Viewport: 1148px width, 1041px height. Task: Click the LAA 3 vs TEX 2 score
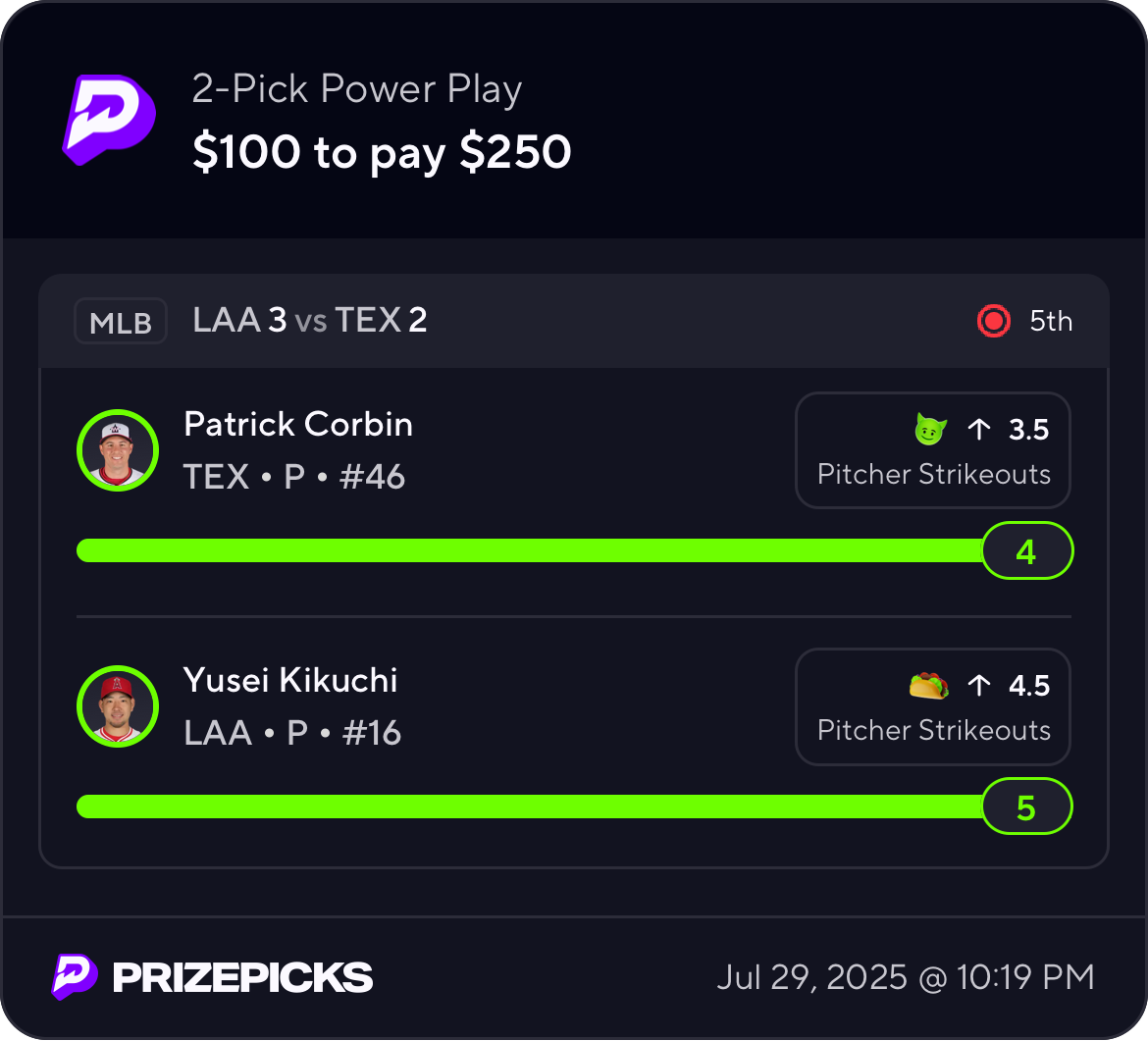click(310, 321)
